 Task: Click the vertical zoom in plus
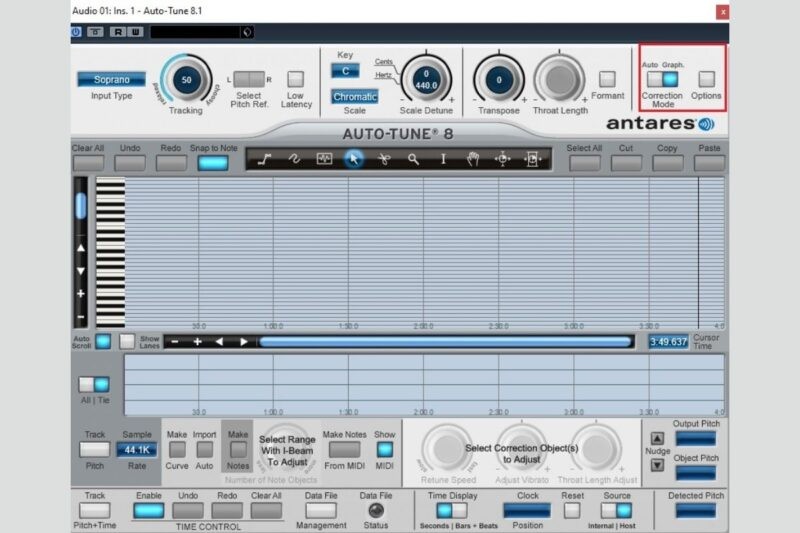click(x=81, y=294)
